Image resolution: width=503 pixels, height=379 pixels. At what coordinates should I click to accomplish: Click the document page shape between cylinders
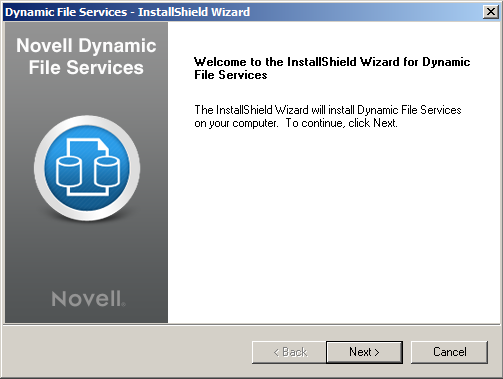tap(88, 167)
